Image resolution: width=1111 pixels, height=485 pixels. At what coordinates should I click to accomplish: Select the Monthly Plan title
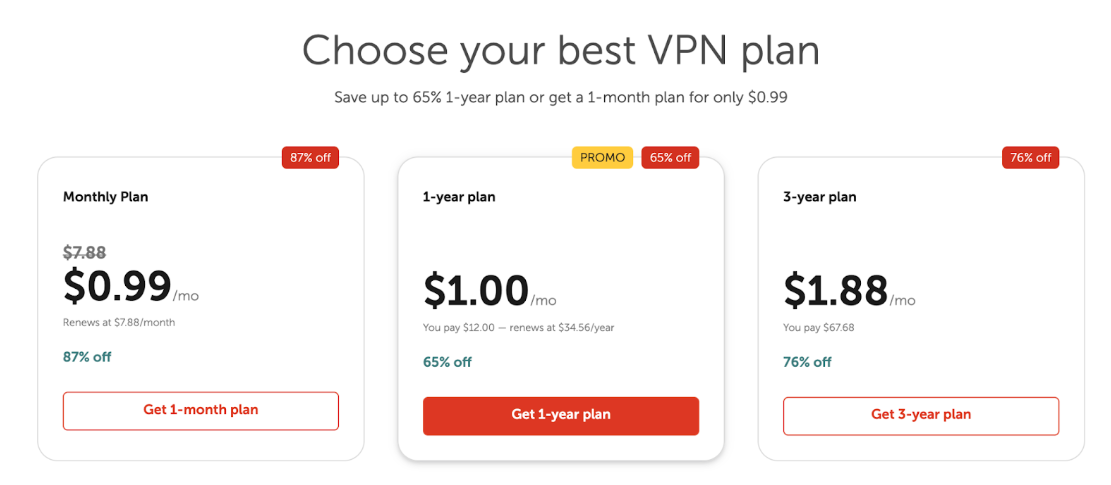[x=105, y=197]
